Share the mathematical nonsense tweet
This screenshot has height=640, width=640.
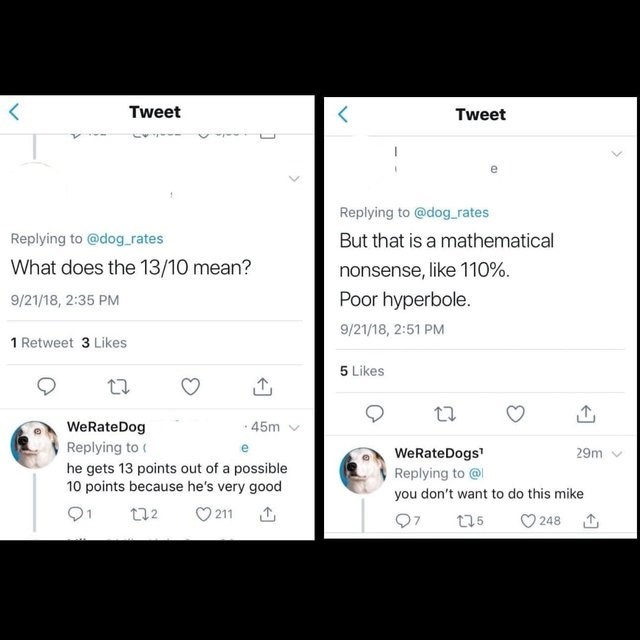click(x=588, y=413)
